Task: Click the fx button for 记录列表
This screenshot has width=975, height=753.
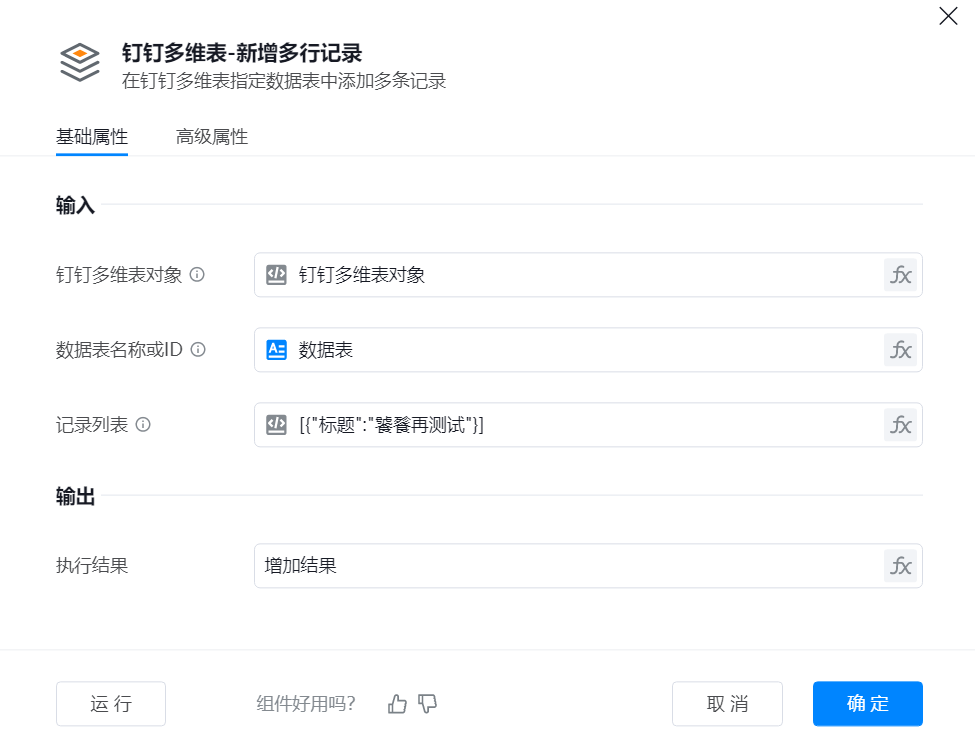Action: click(x=900, y=425)
